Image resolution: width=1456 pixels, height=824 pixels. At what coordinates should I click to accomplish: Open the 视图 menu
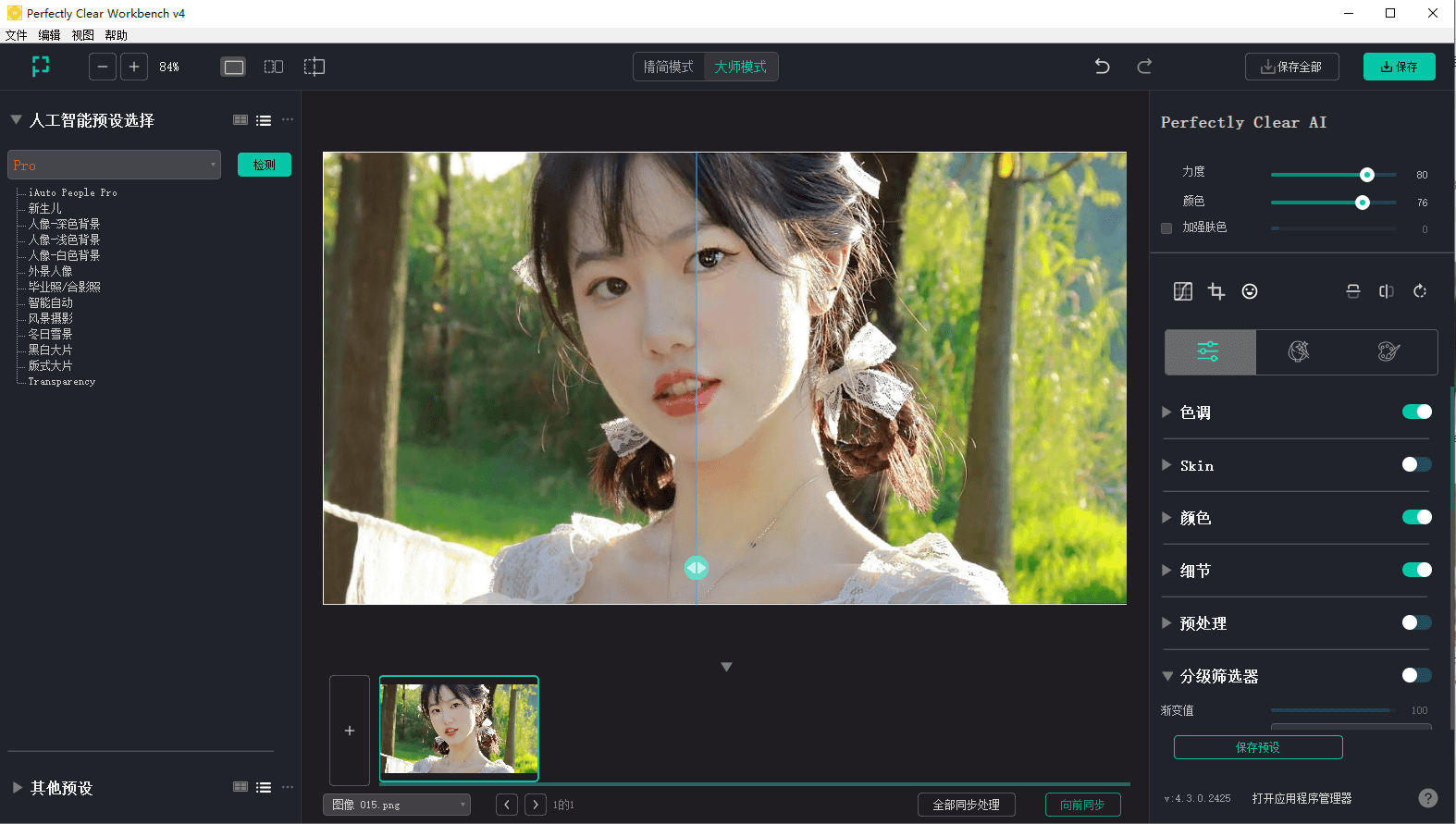[x=83, y=35]
